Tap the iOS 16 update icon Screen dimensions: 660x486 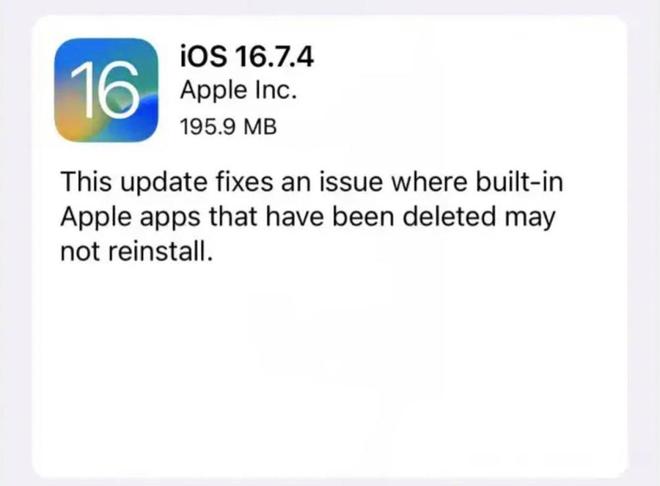[106, 90]
